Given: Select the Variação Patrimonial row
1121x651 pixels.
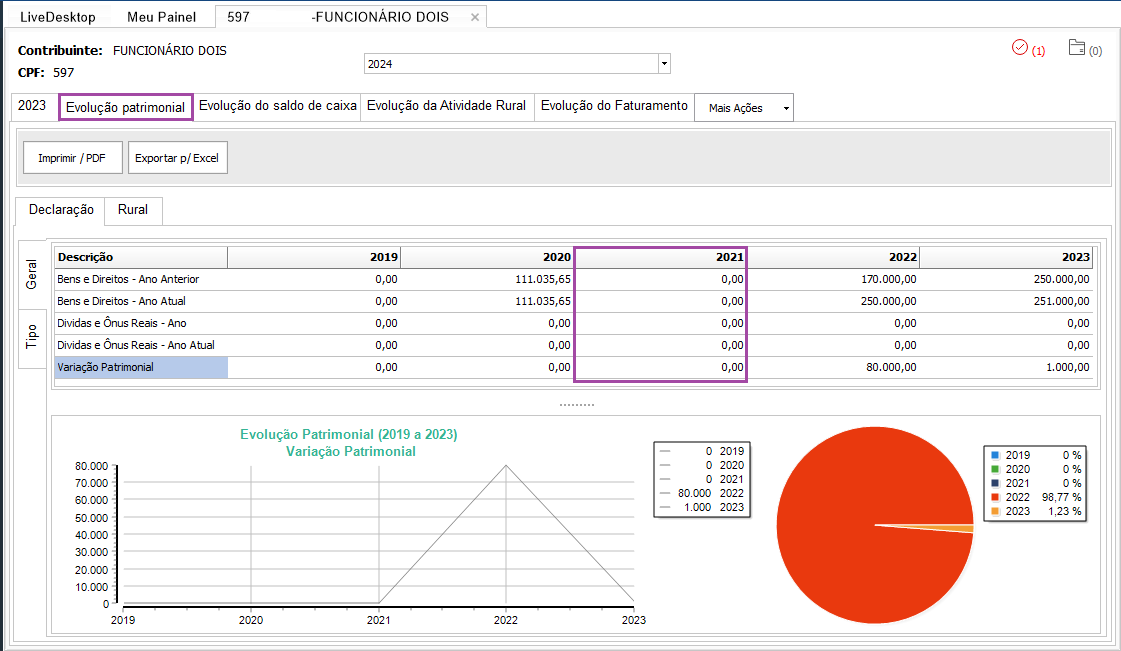Looking at the screenshot, I should click(x=573, y=367).
